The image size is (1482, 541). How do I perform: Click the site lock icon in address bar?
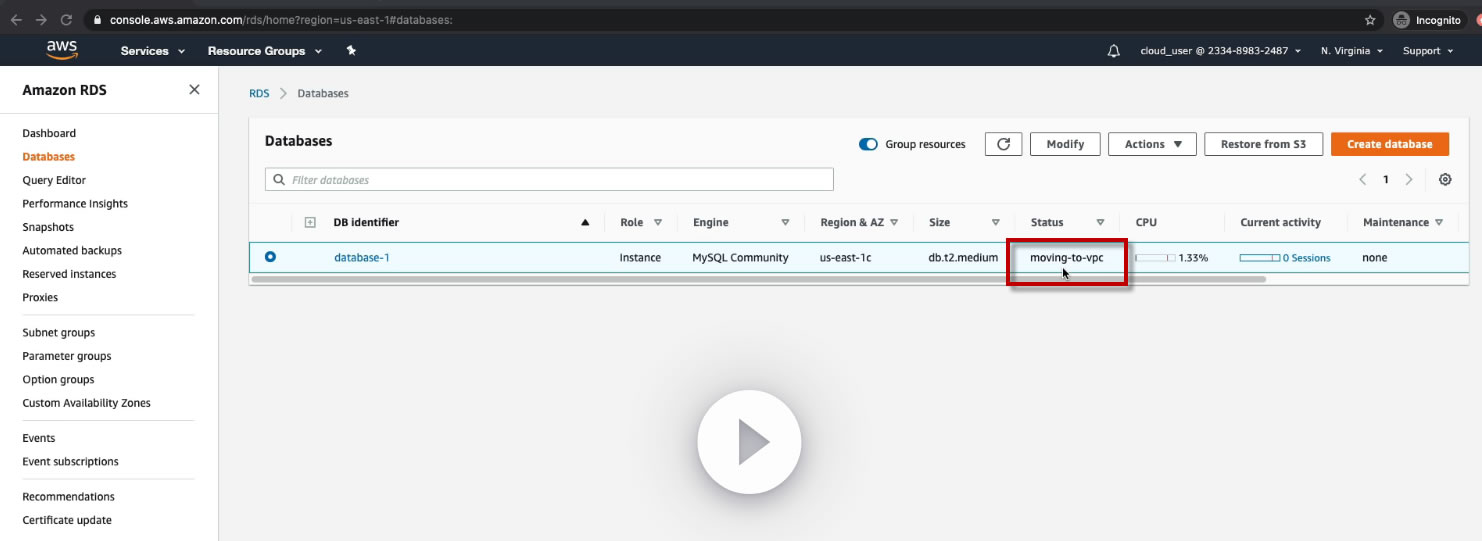tap(96, 20)
